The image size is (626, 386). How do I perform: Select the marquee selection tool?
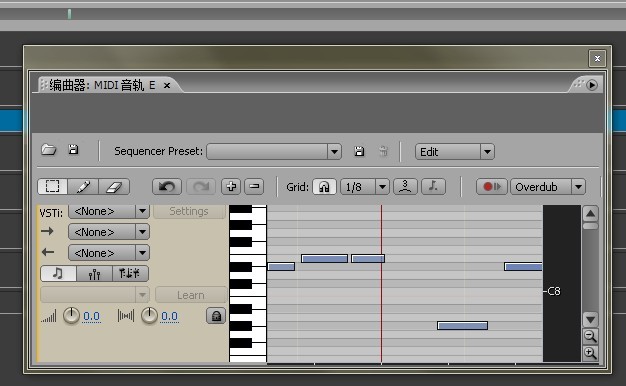53,186
